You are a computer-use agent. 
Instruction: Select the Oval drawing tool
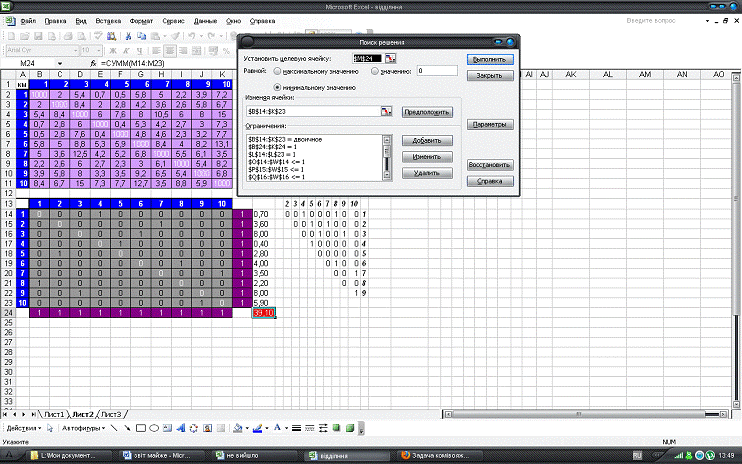pyautogui.click(x=156, y=428)
